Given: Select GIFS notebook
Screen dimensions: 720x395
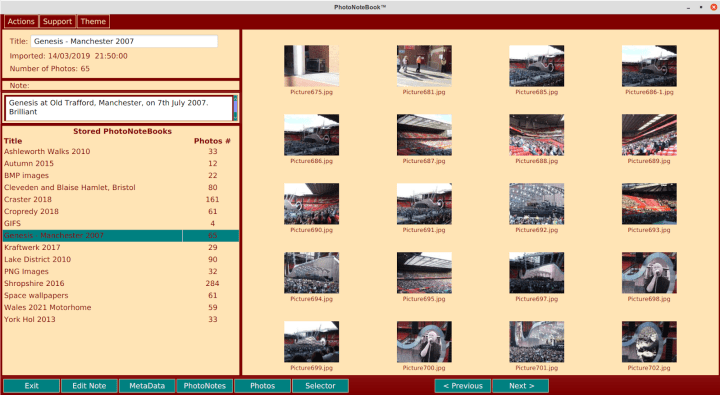Looking at the screenshot, I should click(x=121, y=223).
